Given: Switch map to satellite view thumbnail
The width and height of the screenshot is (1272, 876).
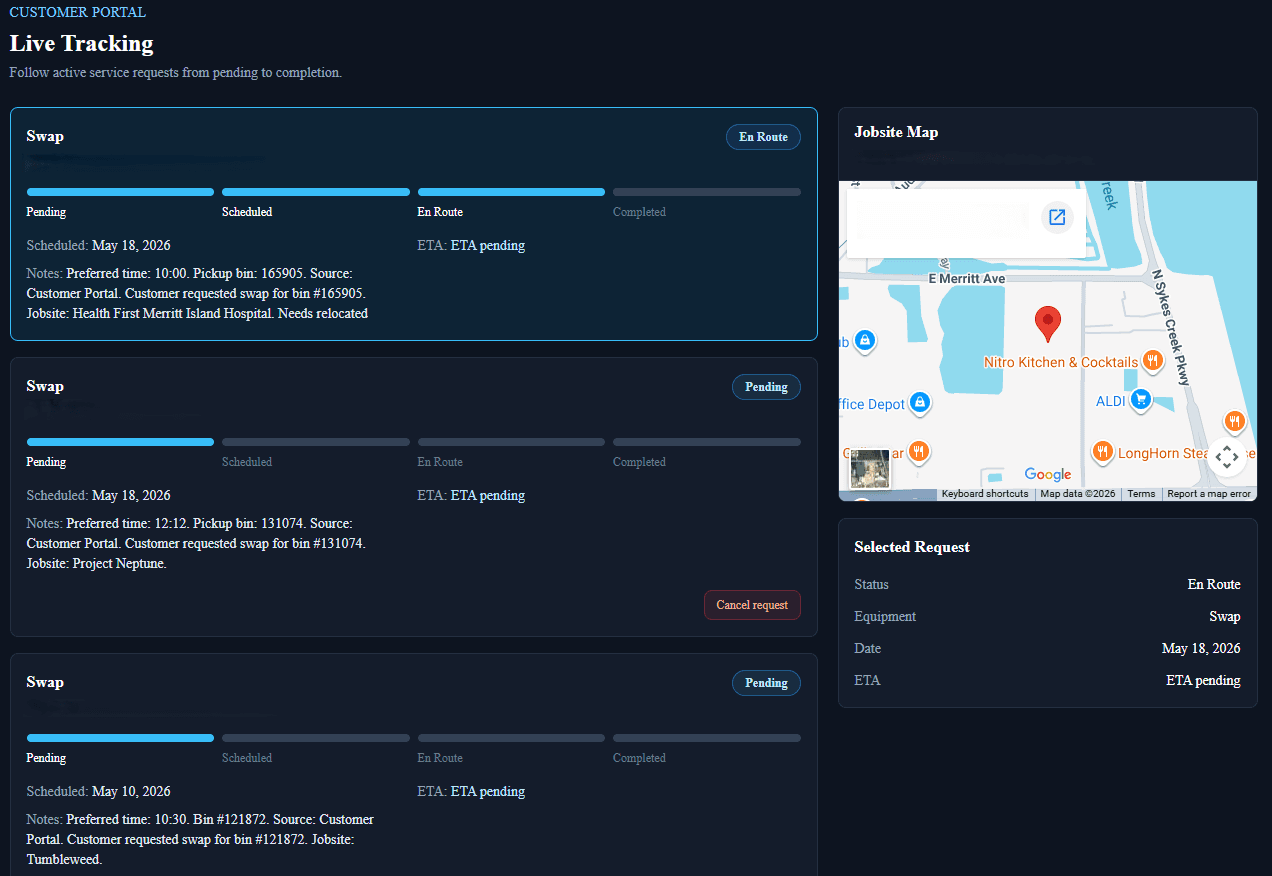Looking at the screenshot, I should coord(868,468).
